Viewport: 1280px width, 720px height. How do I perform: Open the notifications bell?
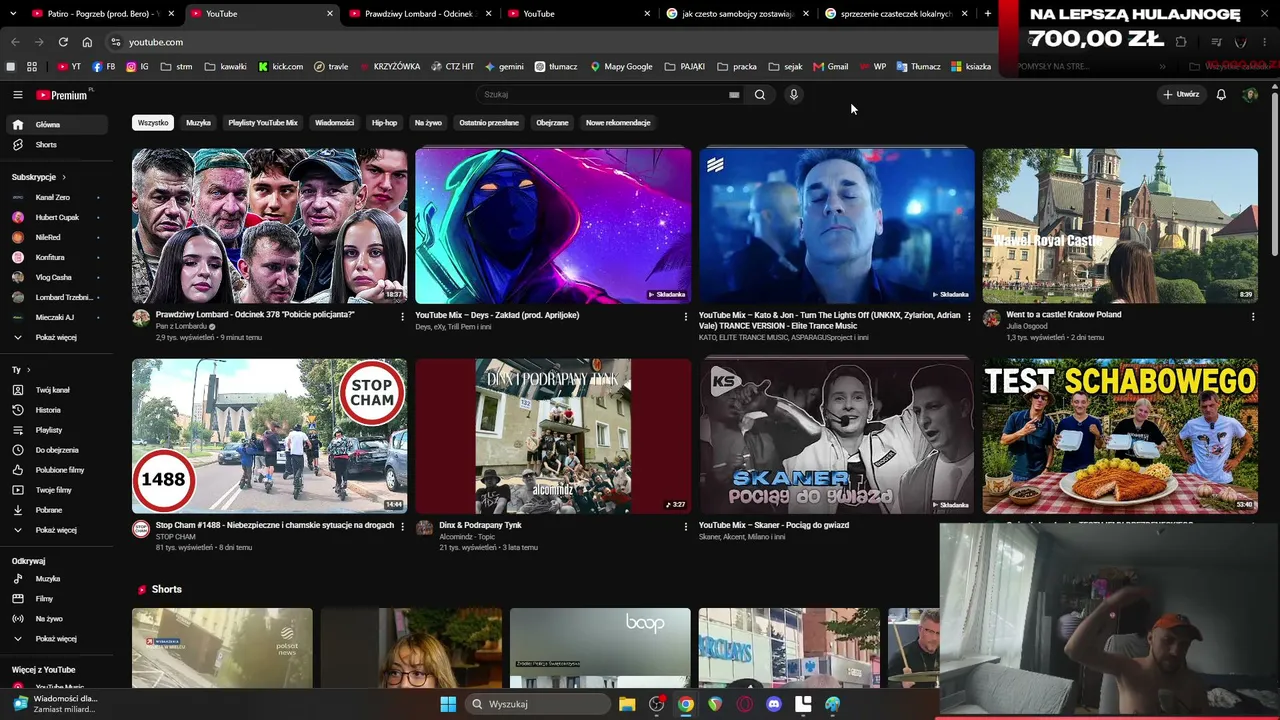pyautogui.click(x=1221, y=95)
